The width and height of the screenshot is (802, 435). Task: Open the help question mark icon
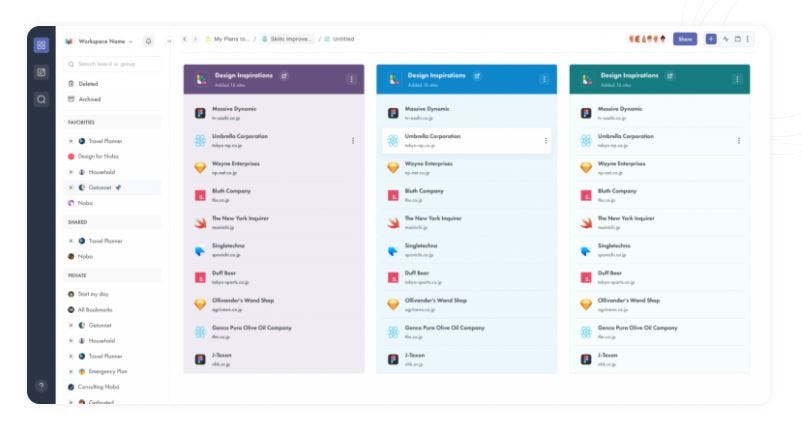(41, 385)
